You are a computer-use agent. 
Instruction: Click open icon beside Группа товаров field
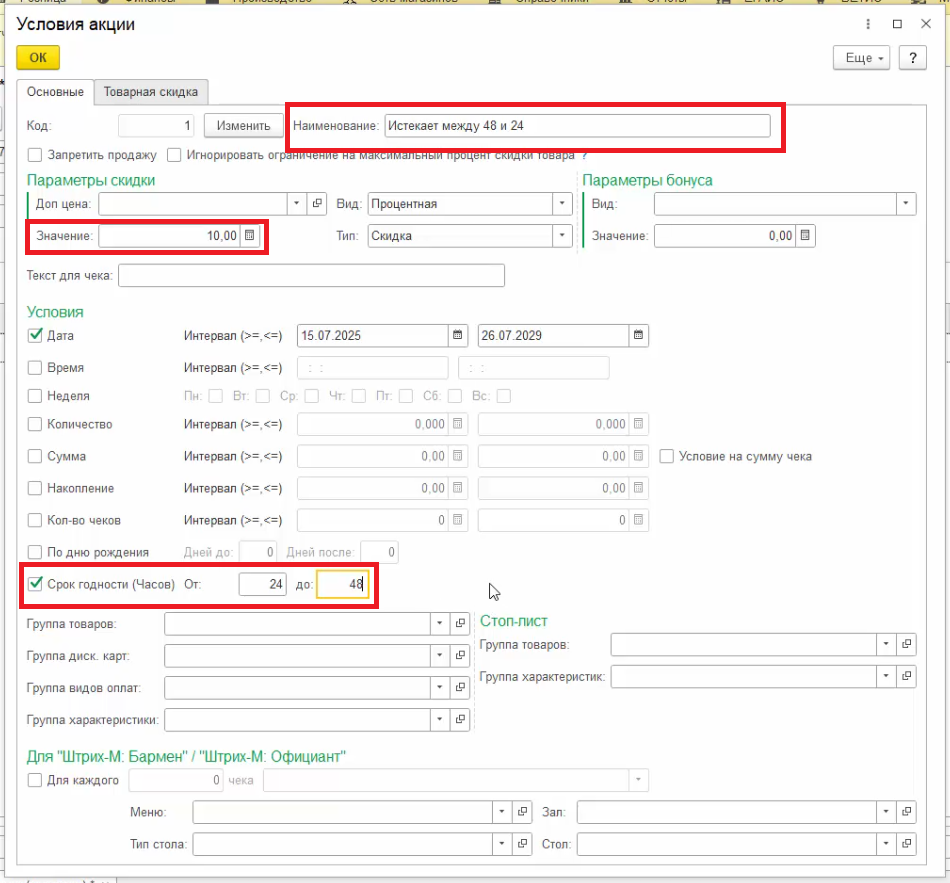[x=461, y=624]
